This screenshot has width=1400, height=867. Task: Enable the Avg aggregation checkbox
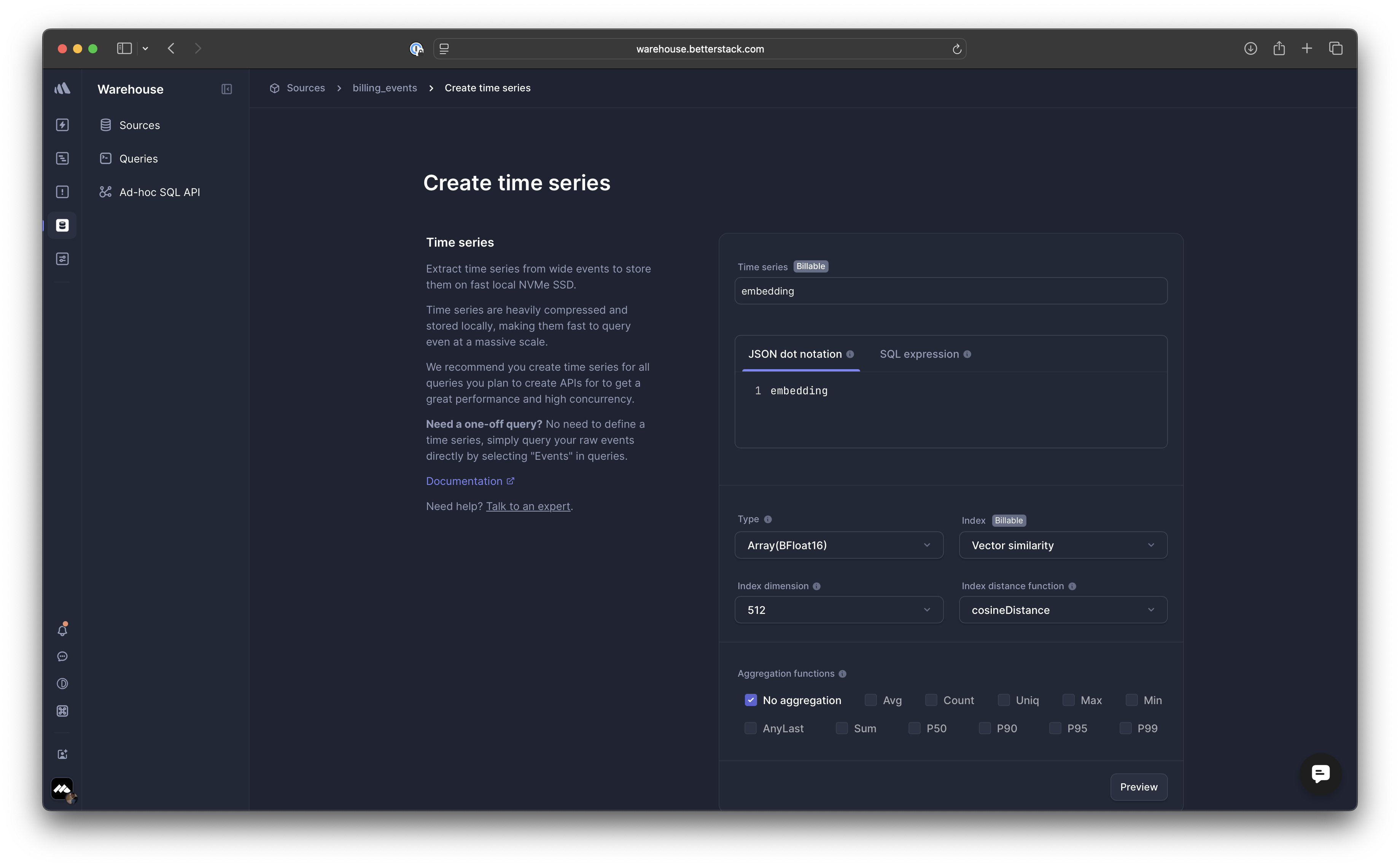coord(870,700)
